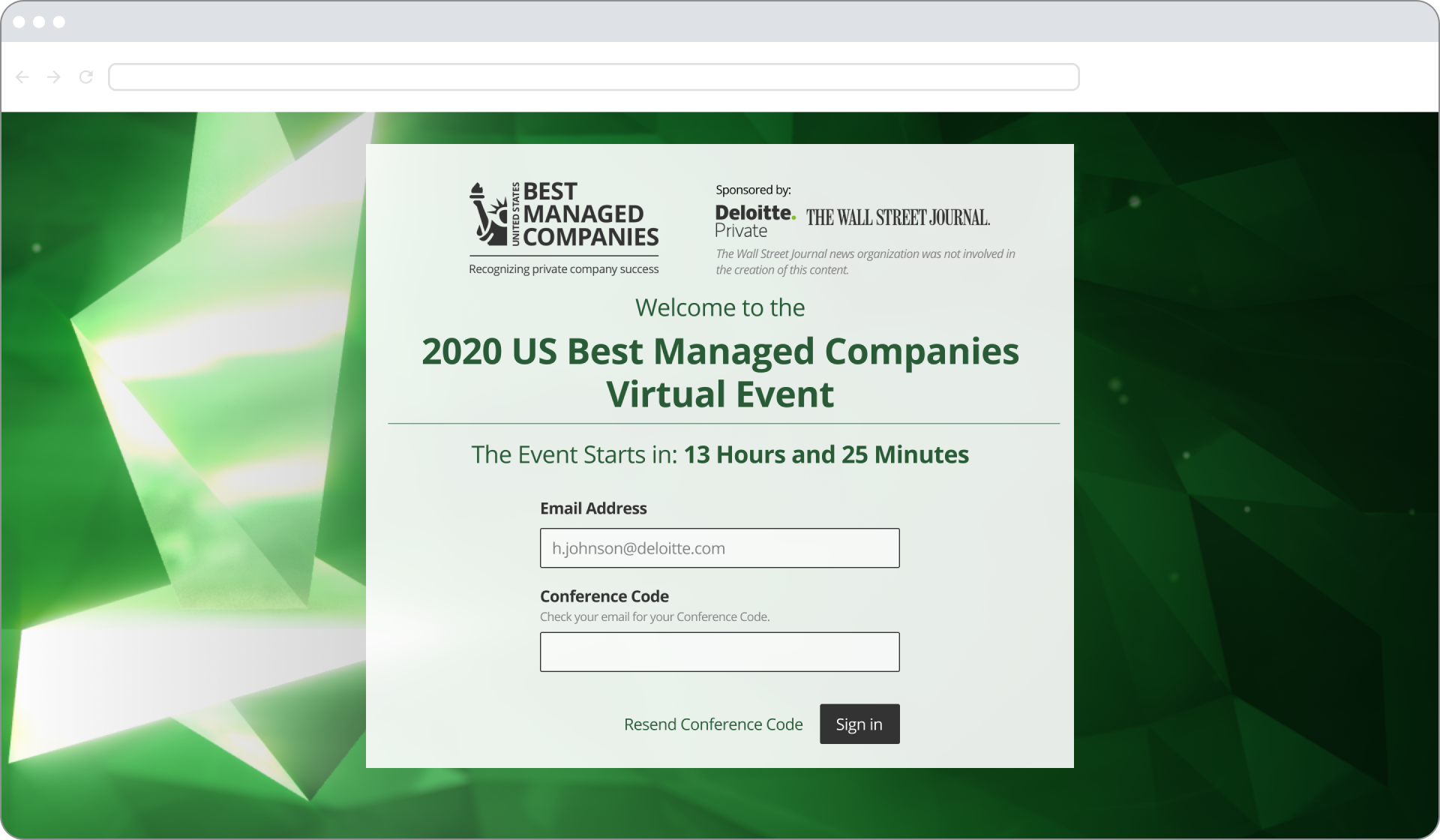
Task: Click the 'Sponsored by:' label
Action: click(x=753, y=190)
